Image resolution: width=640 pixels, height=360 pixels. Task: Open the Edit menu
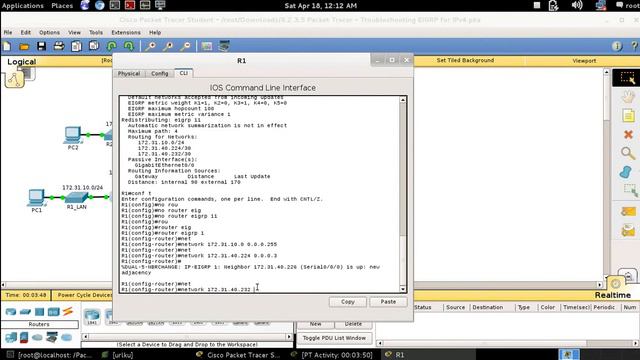(26, 32)
